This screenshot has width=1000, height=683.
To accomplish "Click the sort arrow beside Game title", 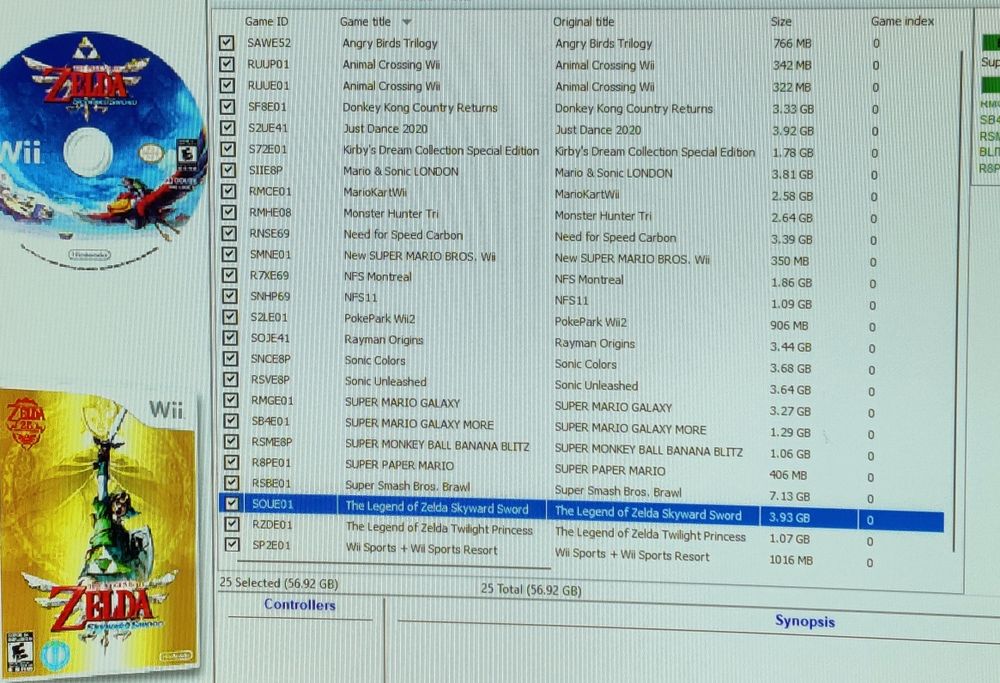I will (x=406, y=22).
